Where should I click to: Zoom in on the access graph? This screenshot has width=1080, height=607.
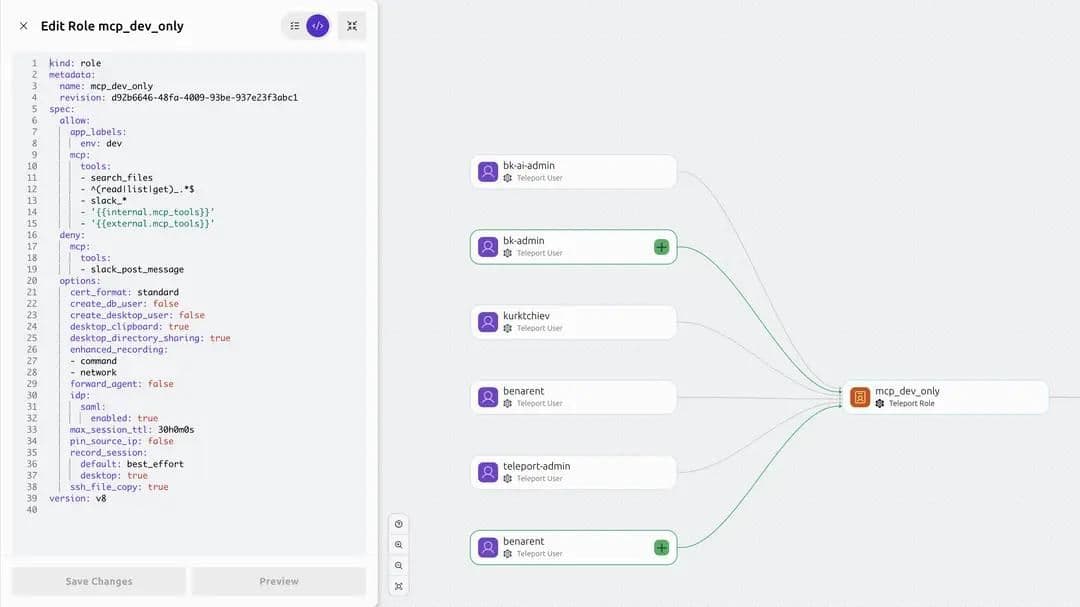(398, 544)
